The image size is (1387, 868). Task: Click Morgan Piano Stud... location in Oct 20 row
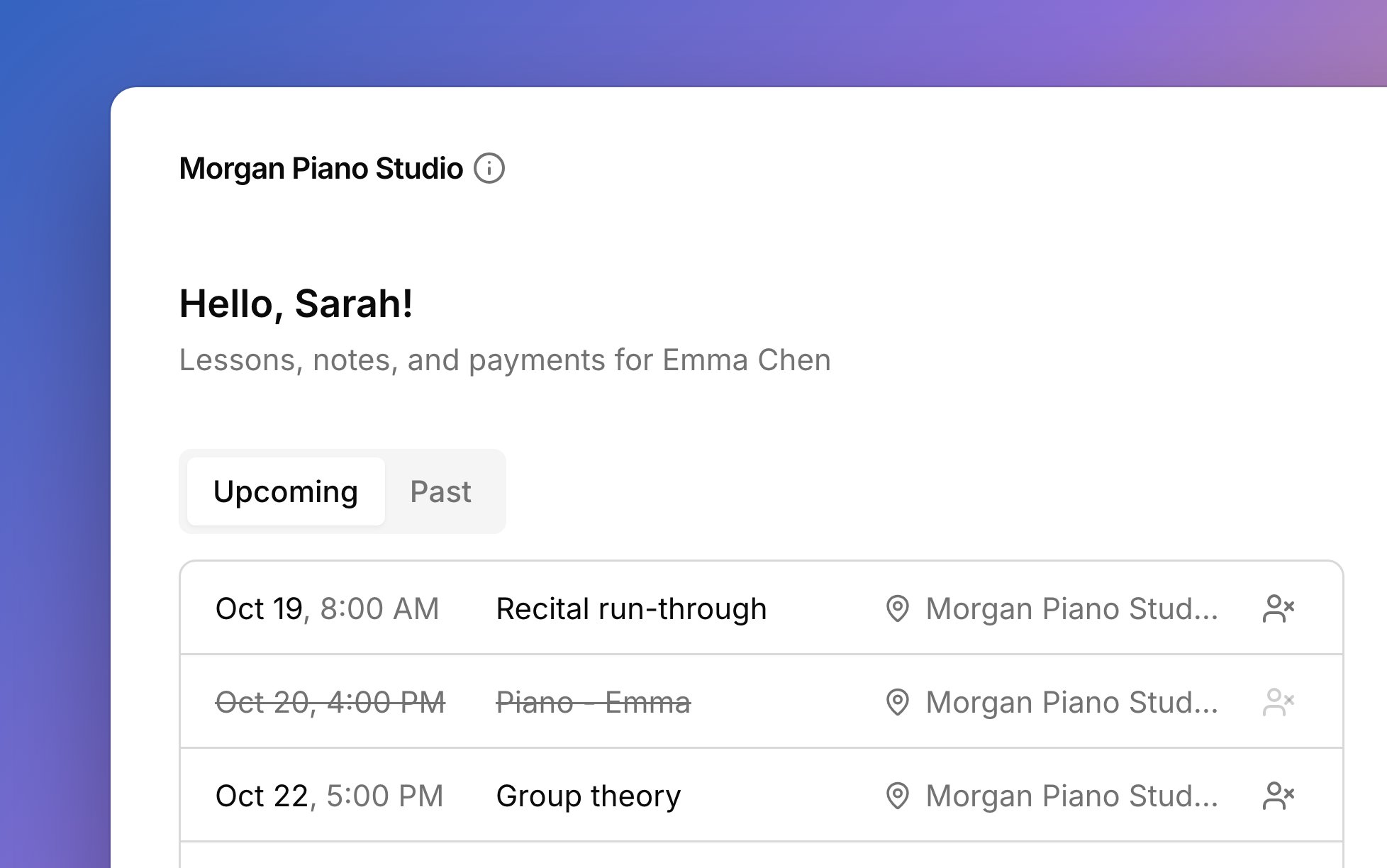point(1071,702)
